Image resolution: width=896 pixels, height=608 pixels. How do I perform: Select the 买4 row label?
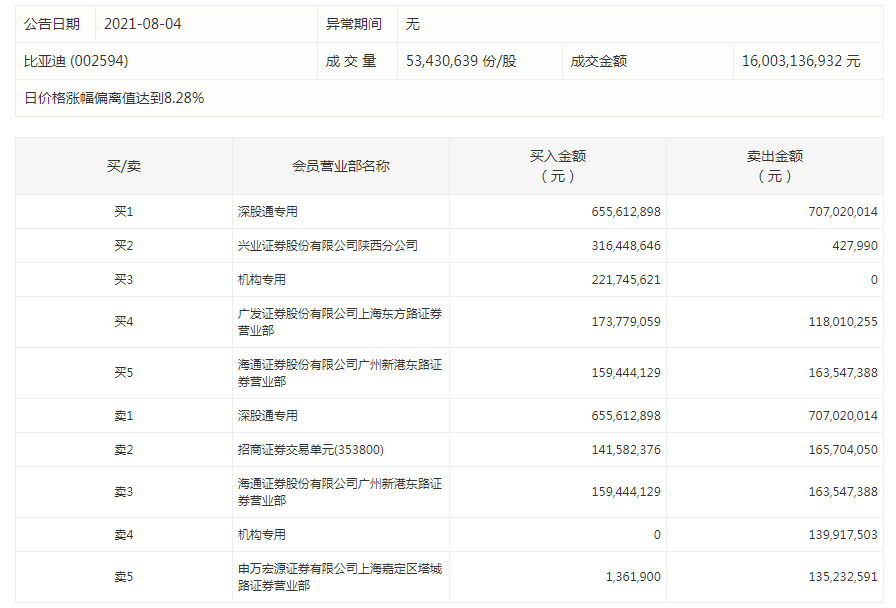[123, 322]
